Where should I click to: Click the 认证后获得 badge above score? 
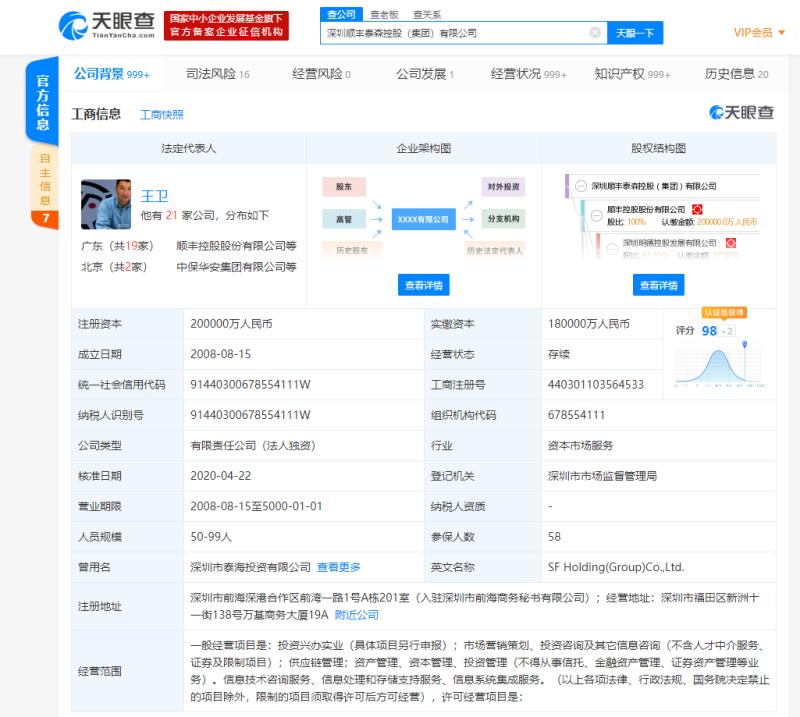click(x=724, y=312)
